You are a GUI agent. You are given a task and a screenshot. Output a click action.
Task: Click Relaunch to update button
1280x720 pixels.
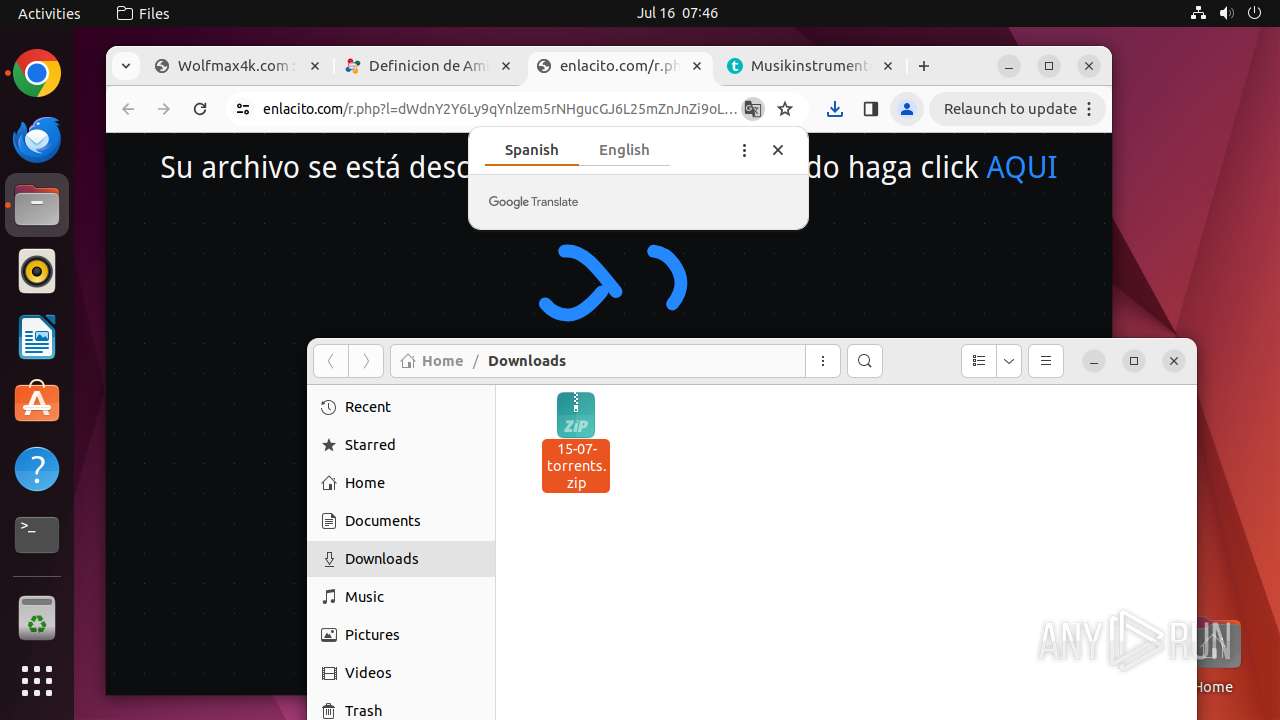(1018, 109)
